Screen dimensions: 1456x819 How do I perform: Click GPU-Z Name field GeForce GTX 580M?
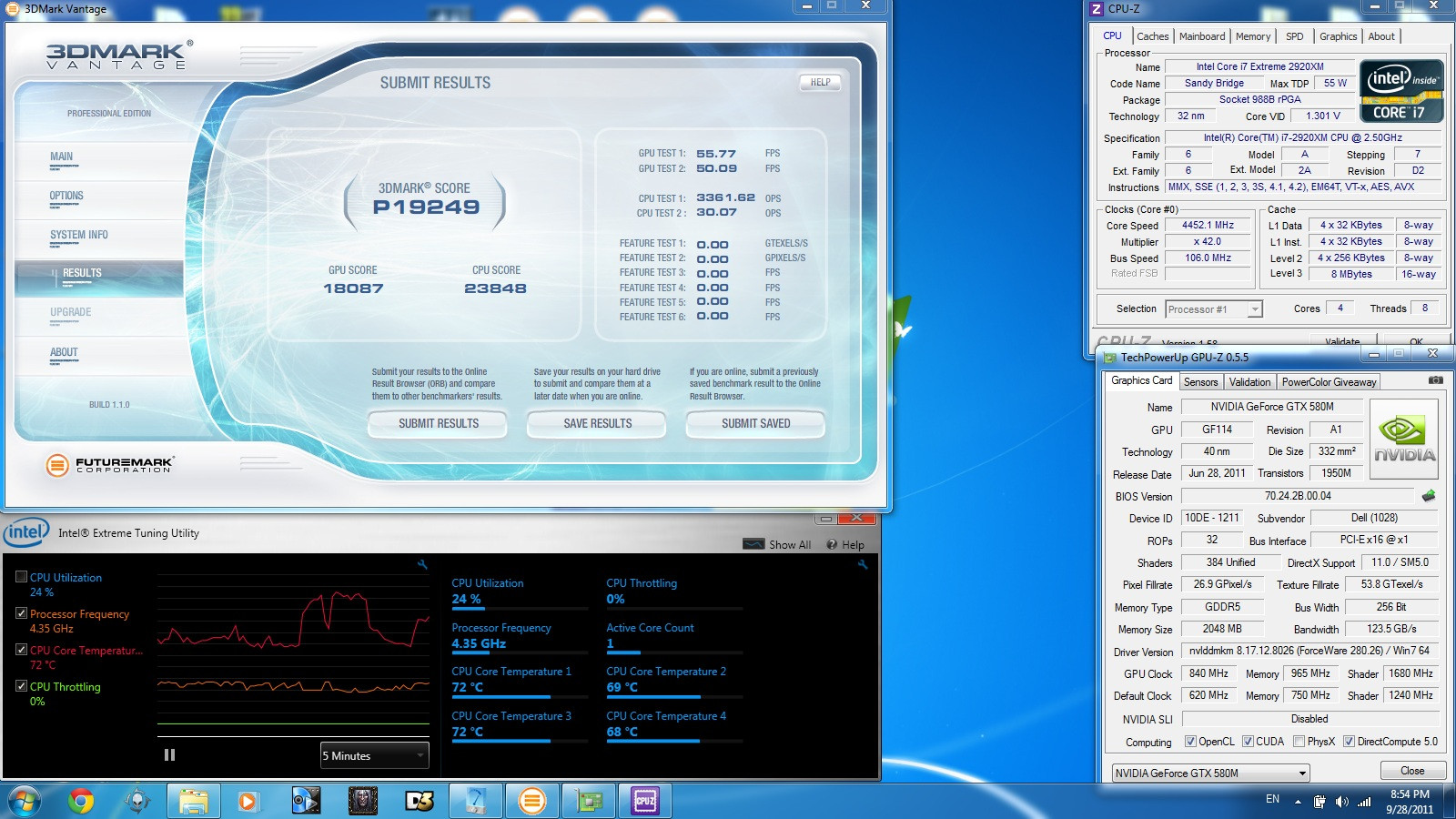click(x=1272, y=407)
